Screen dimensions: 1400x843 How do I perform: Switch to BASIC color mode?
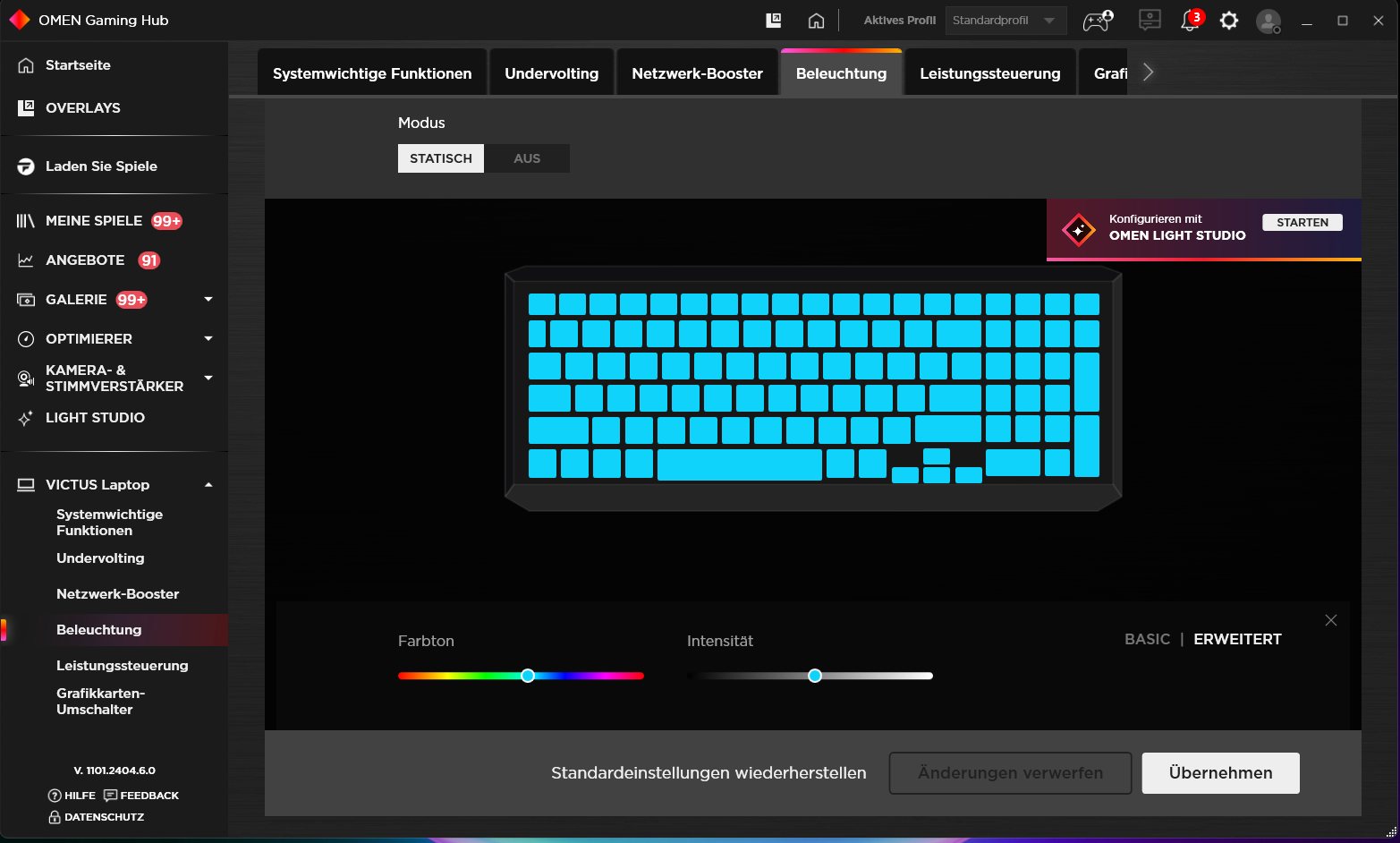pyautogui.click(x=1147, y=639)
